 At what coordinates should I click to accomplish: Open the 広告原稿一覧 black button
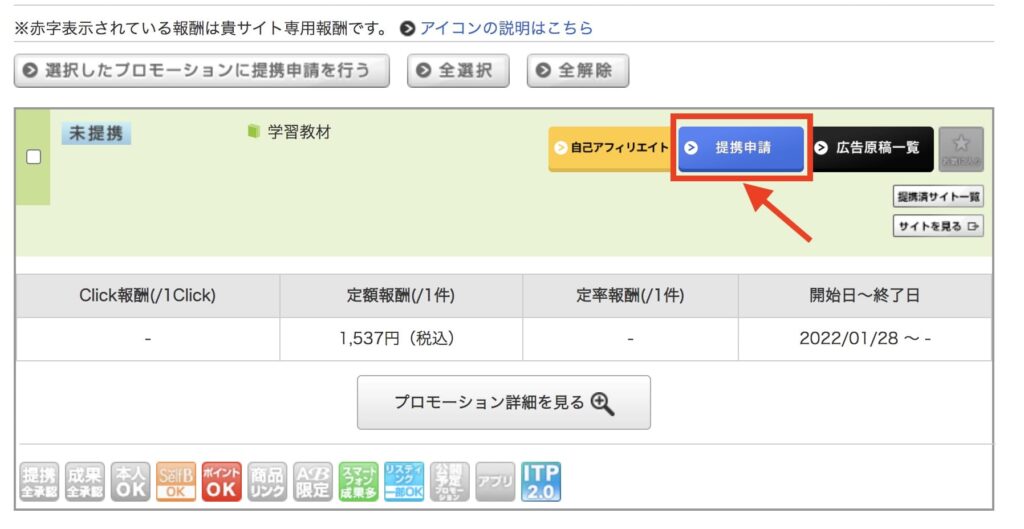pos(870,148)
